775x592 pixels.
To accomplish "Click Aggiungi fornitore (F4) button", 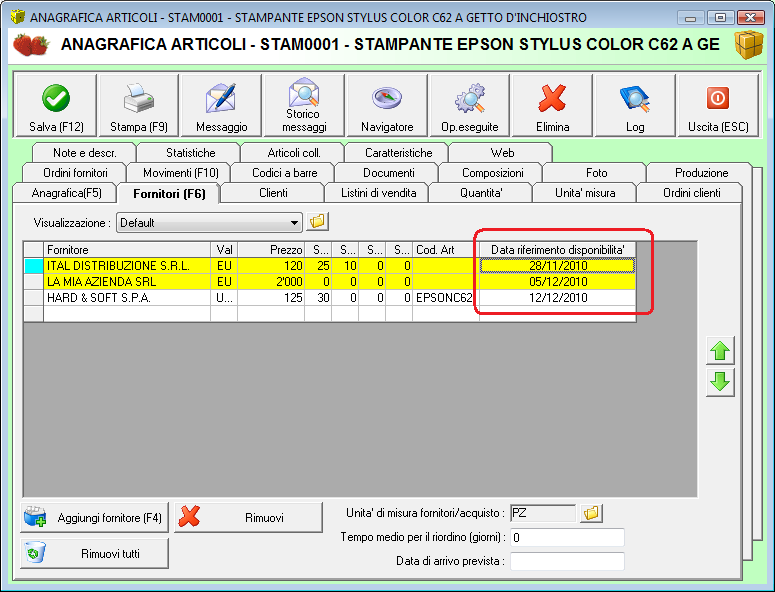I will tap(94, 517).
